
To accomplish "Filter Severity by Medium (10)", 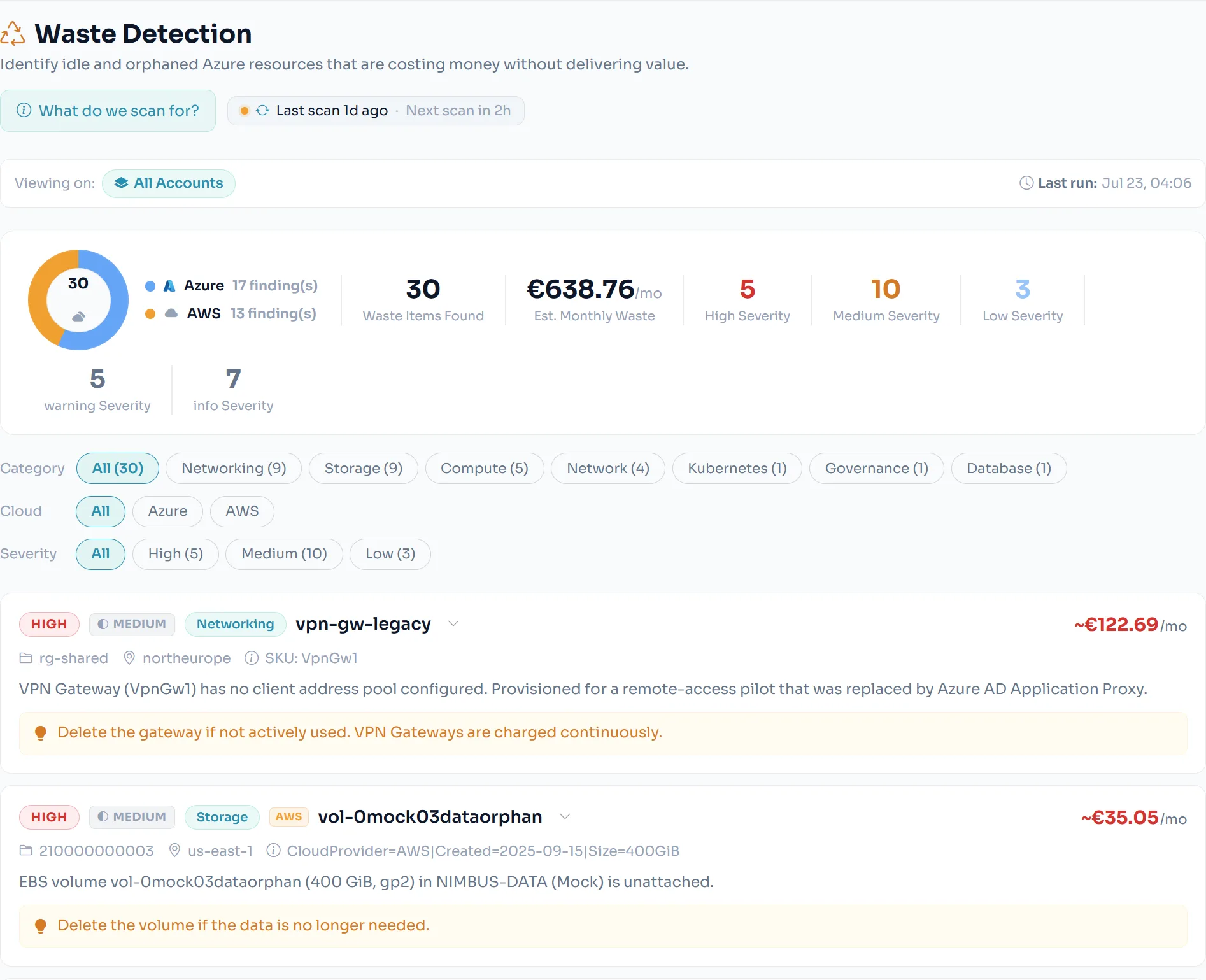I will click(285, 554).
